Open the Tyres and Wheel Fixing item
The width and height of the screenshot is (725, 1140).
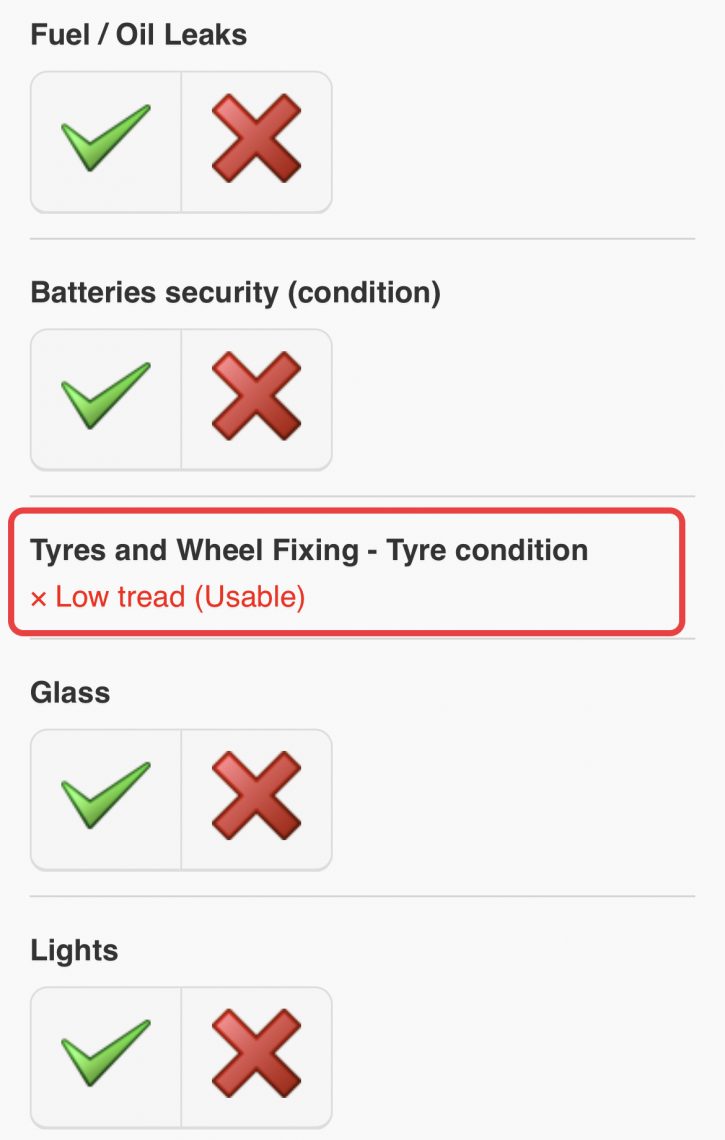pyautogui.click(x=347, y=571)
